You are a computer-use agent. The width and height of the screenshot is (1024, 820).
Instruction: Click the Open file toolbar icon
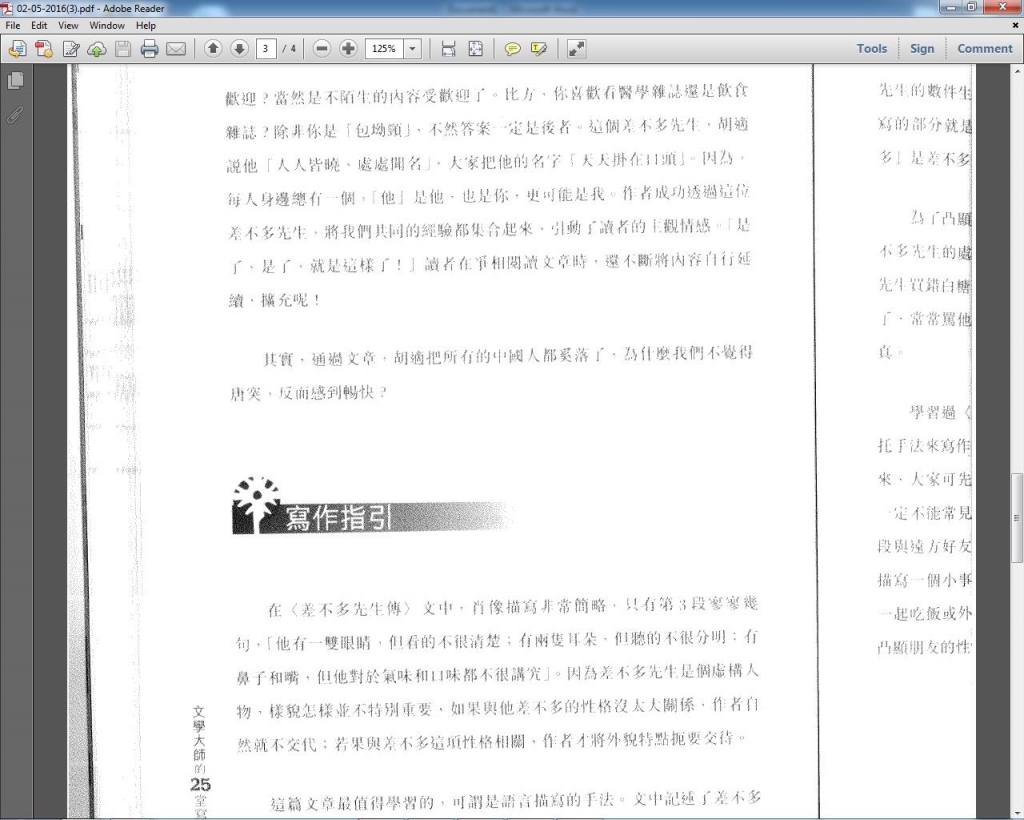coord(17,49)
